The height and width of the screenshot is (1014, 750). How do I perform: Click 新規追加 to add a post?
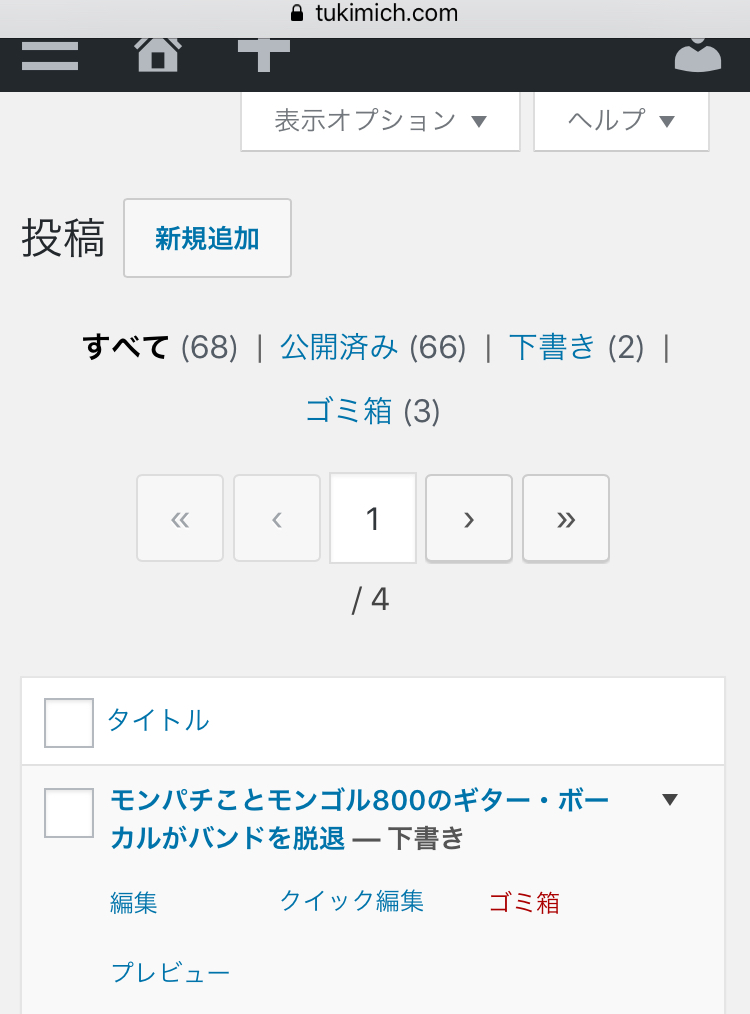tap(208, 238)
